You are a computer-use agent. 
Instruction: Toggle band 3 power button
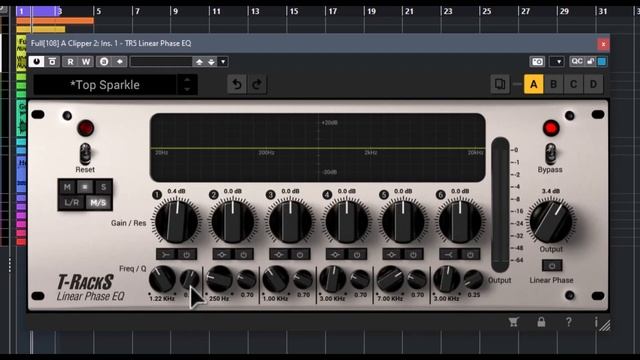[x=300, y=255]
